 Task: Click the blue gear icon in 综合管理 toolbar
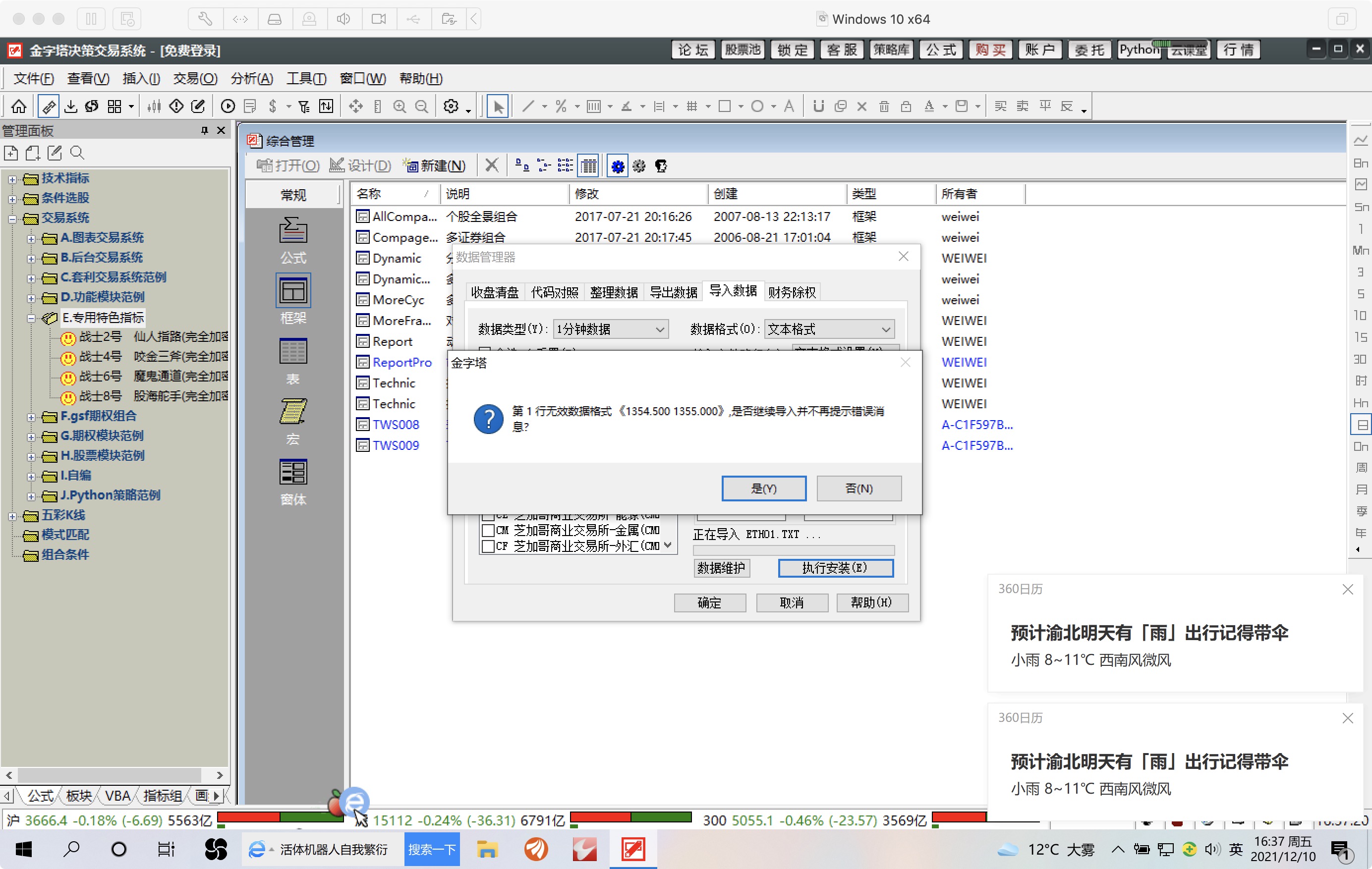pos(618,165)
